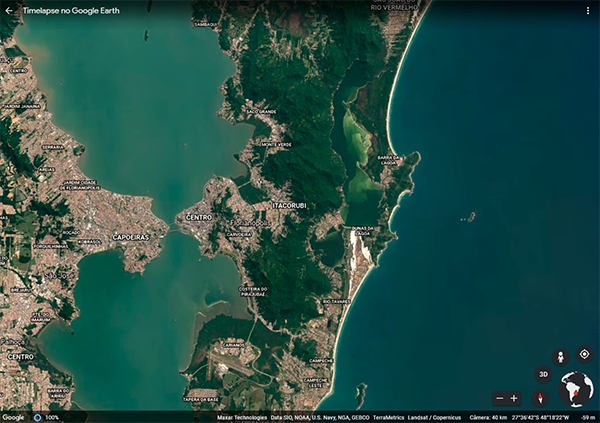This screenshot has height=423, width=600.
Task: Click the CENTRO label next to Florianópolis
Action: pyautogui.click(x=199, y=217)
